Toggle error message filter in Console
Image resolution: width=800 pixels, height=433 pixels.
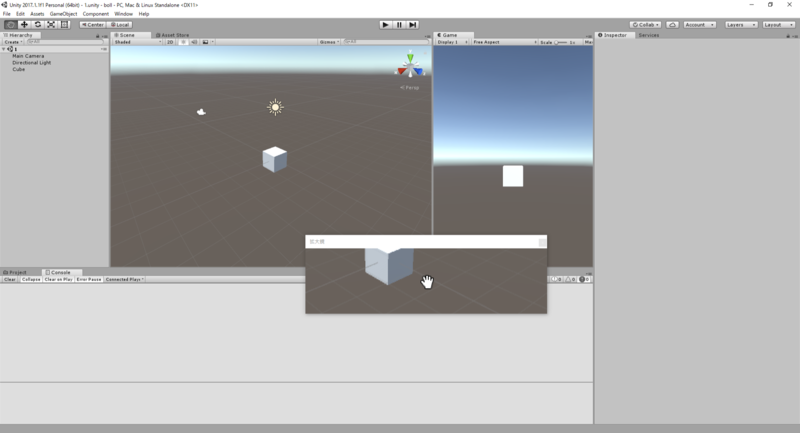coord(585,279)
